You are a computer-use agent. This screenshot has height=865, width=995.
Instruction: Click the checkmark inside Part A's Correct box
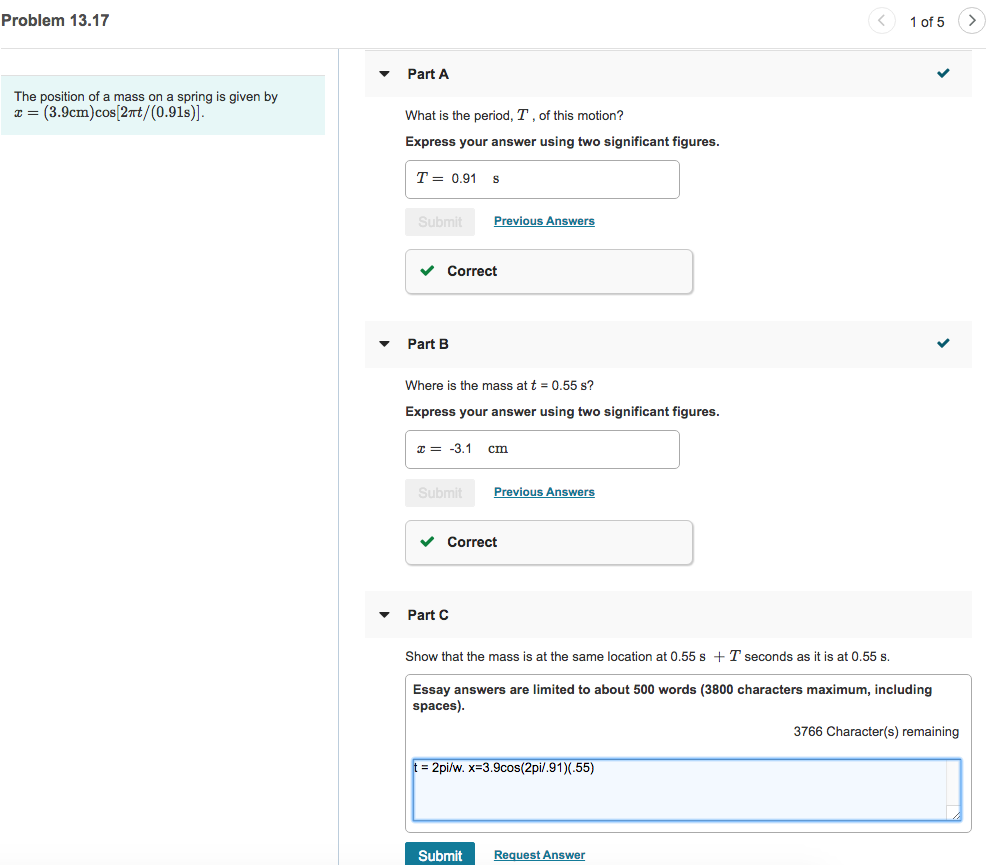pyautogui.click(x=428, y=271)
